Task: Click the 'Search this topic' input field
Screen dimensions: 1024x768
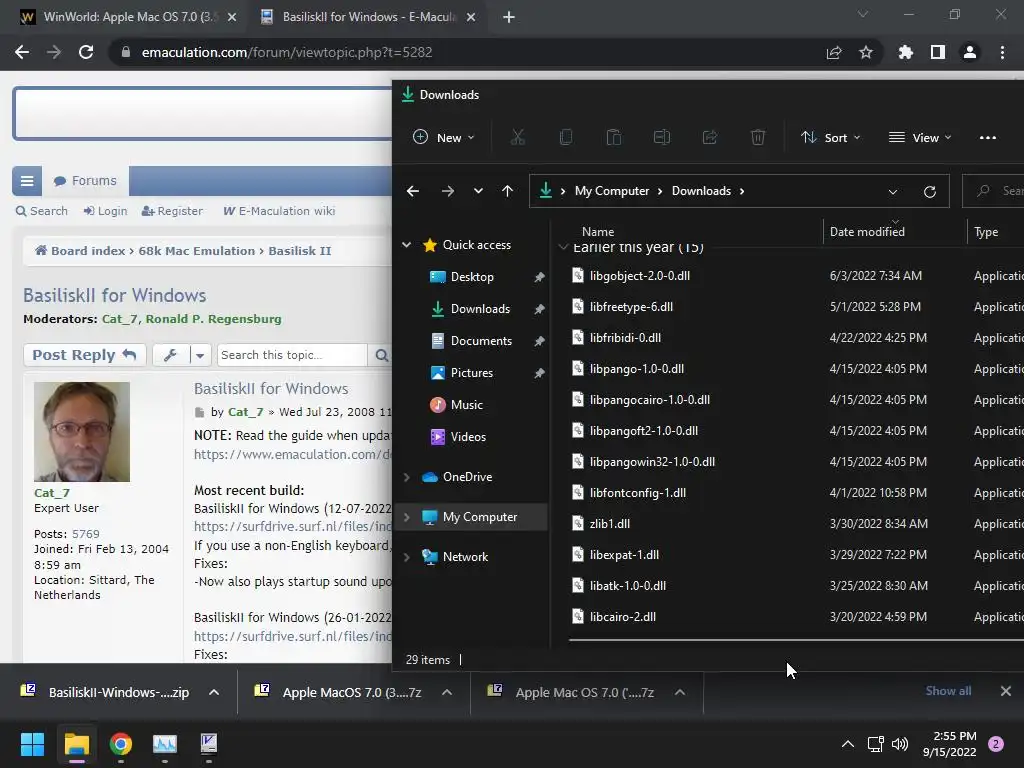Action: tap(292, 355)
